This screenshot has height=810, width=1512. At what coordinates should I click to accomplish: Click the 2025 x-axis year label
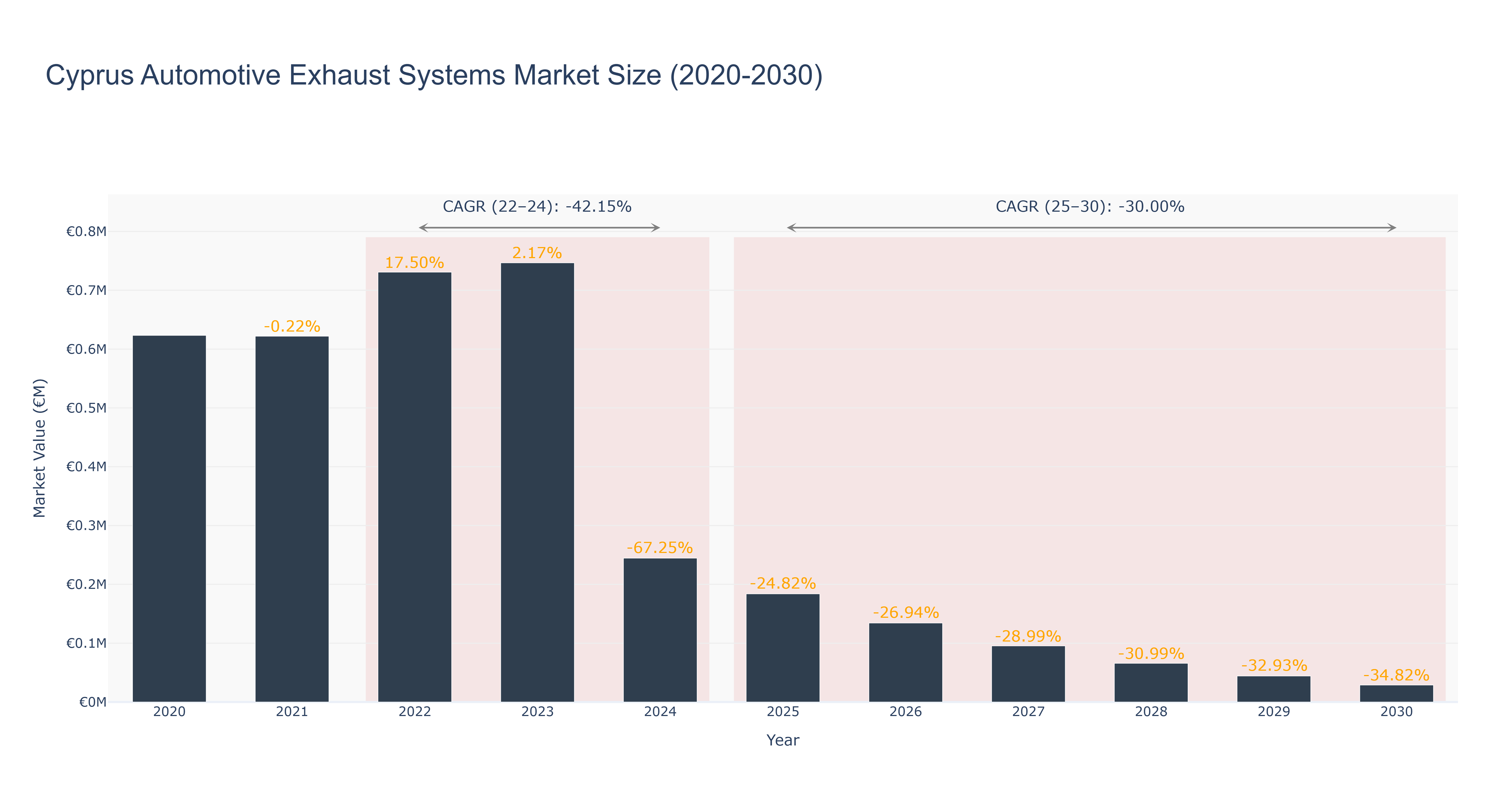coord(782,712)
